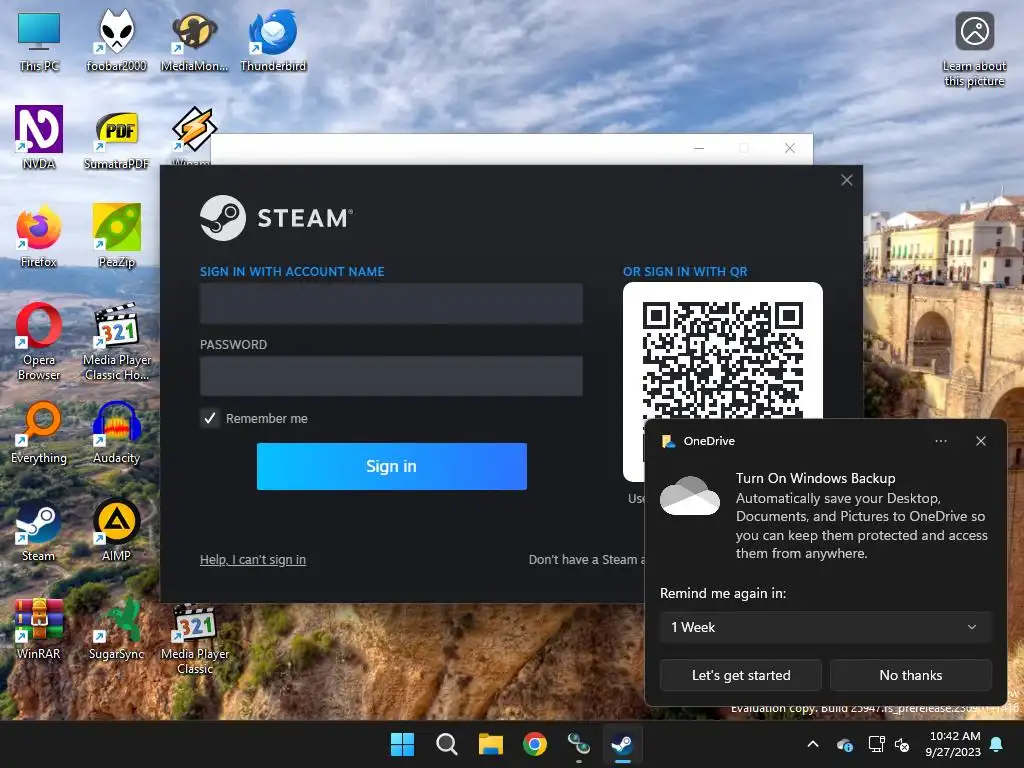Open MediaMonkey desktop shortcut
1024x768 pixels.
click(x=194, y=40)
